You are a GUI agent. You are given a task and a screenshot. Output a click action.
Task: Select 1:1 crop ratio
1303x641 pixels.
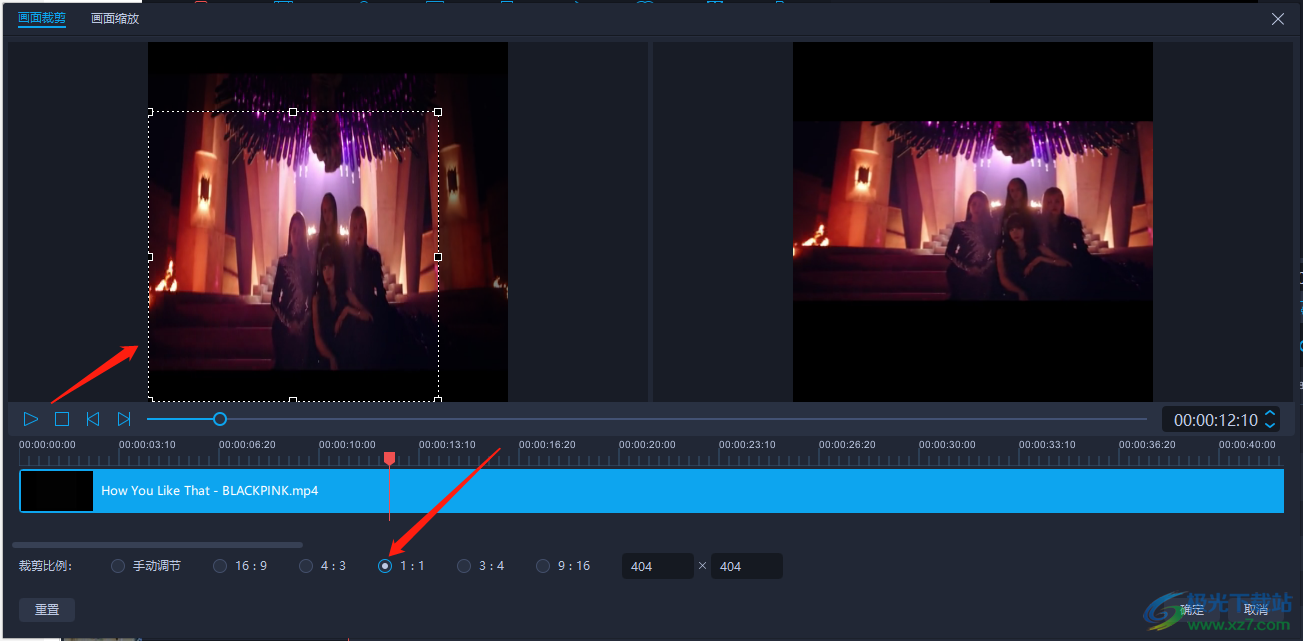[x=401, y=566]
